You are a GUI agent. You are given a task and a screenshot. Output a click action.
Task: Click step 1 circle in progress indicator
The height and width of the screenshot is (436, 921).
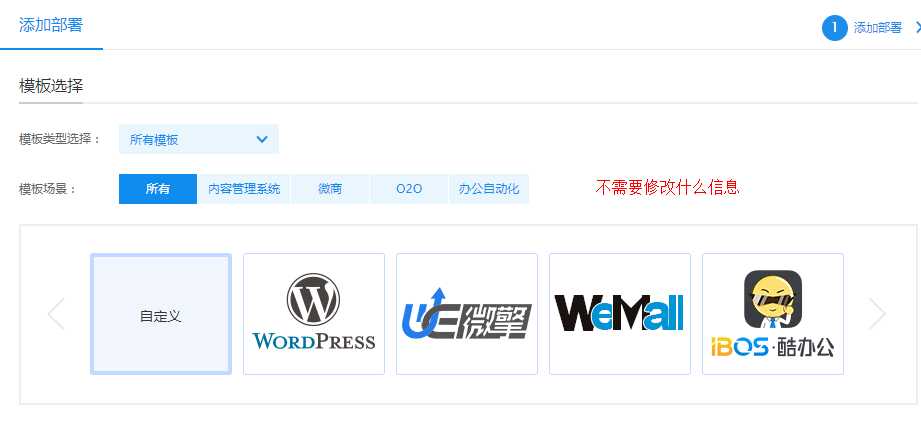[x=834, y=28]
